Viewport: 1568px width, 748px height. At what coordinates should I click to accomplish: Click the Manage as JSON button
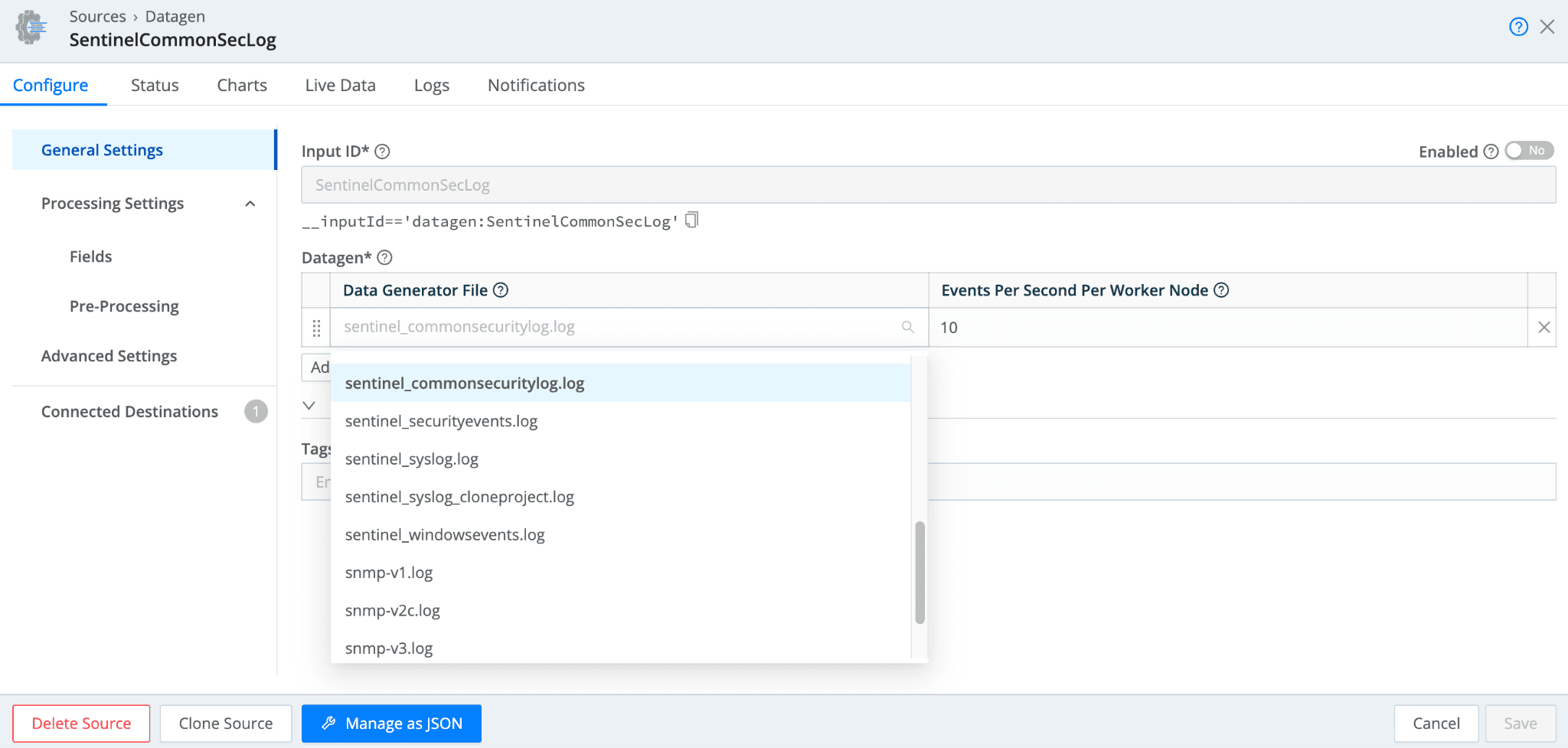click(x=391, y=724)
